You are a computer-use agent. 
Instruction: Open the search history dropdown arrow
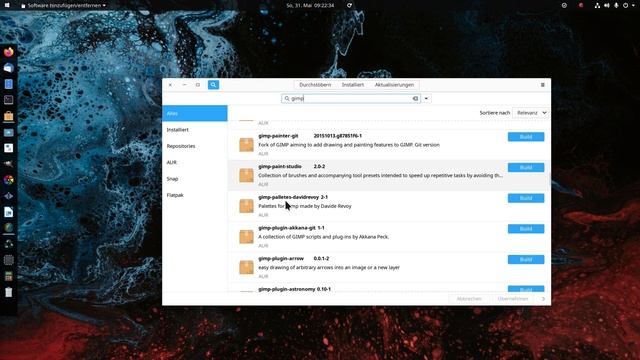pyautogui.click(x=426, y=98)
